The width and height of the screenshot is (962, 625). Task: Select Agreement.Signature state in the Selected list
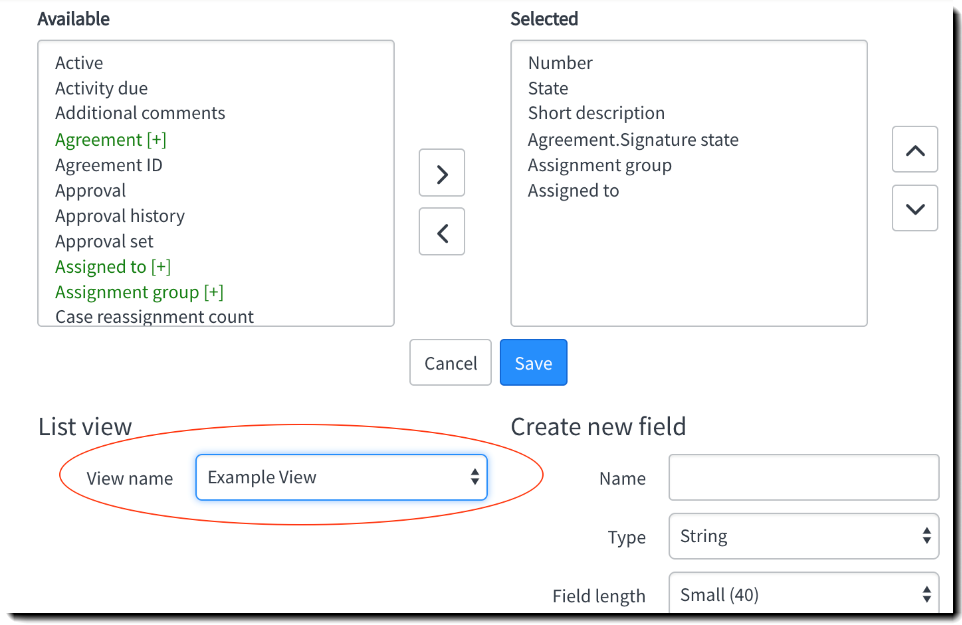pos(633,139)
